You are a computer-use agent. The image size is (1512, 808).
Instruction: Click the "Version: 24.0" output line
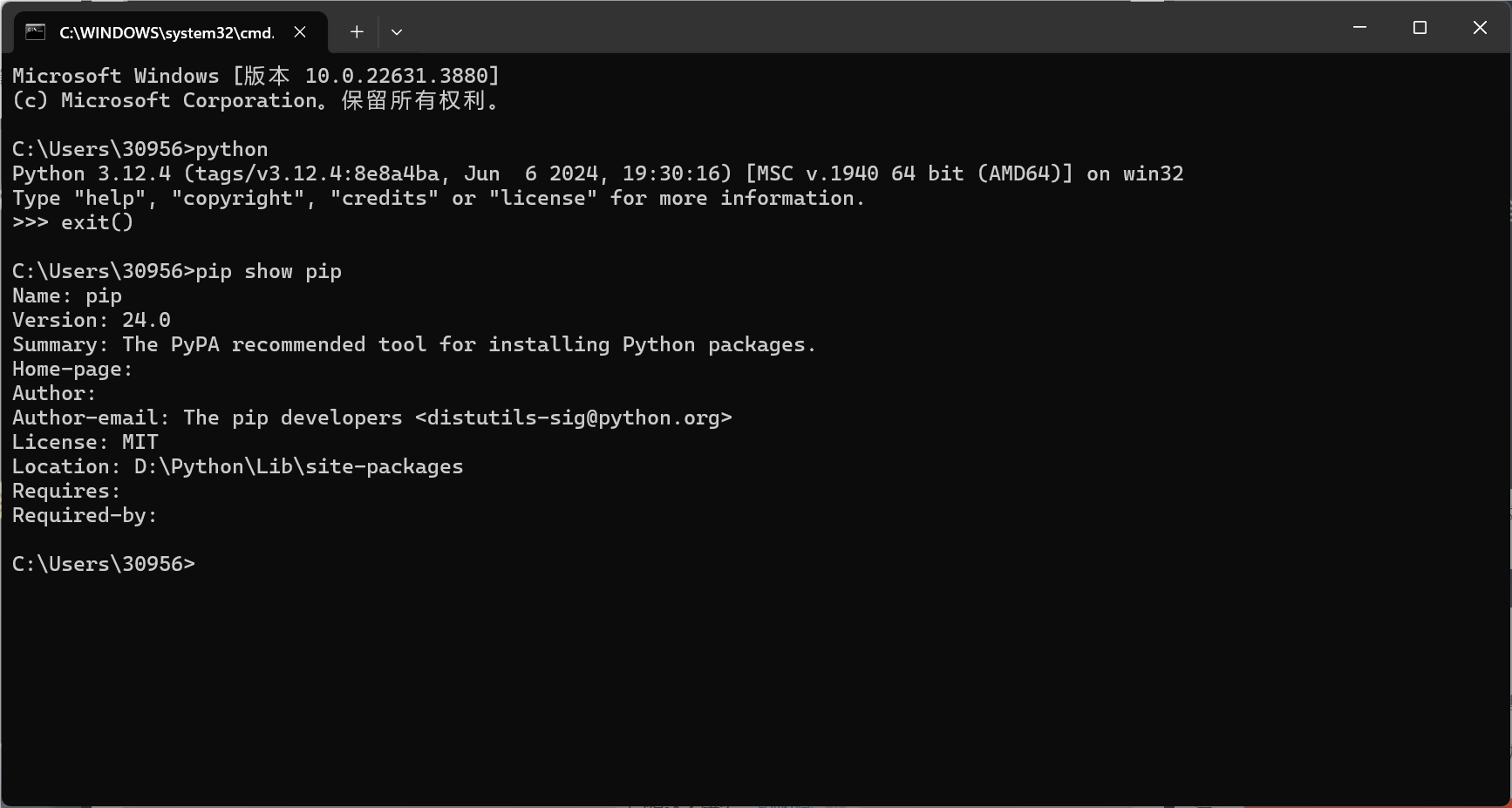[x=92, y=320]
